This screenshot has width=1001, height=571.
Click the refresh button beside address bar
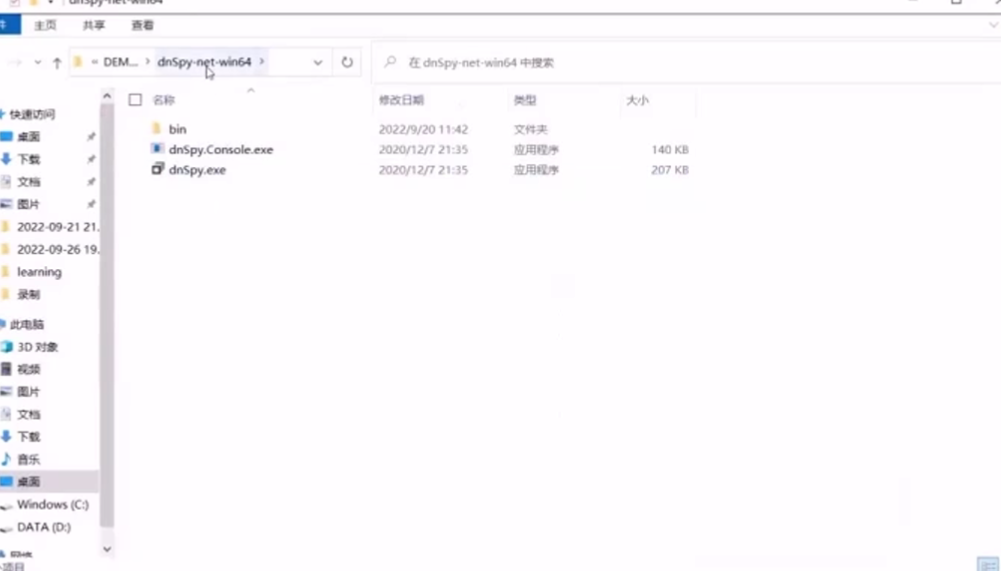pos(347,62)
